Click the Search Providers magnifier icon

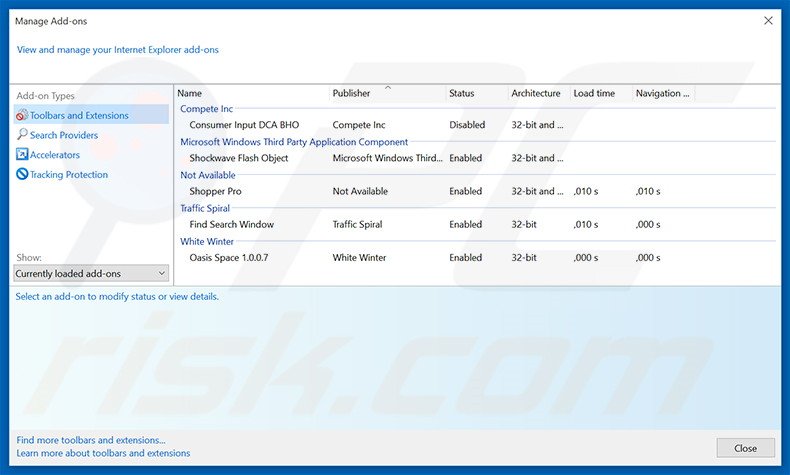[x=22, y=134]
